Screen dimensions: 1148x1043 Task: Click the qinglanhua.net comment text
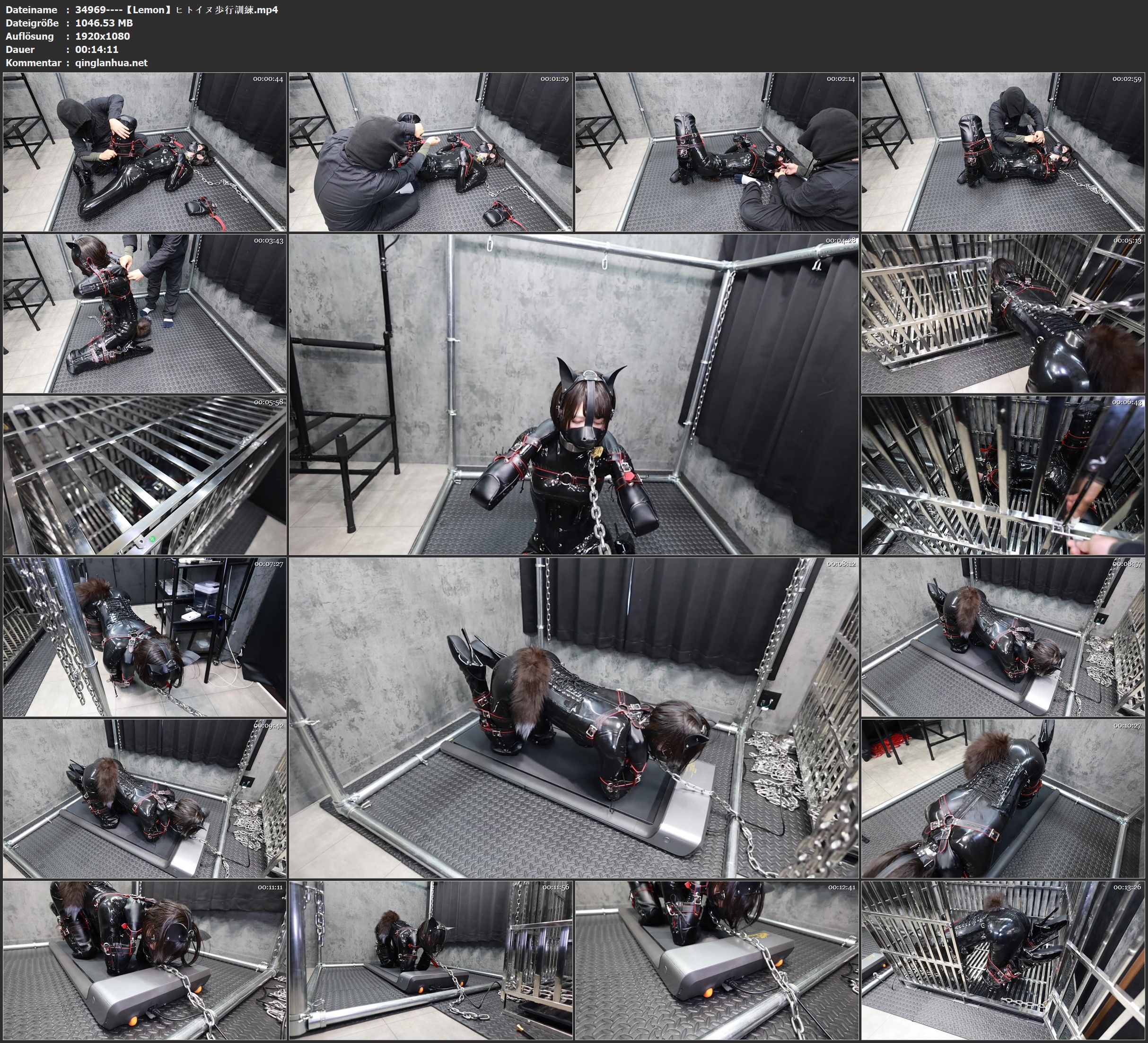[x=111, y=62]
